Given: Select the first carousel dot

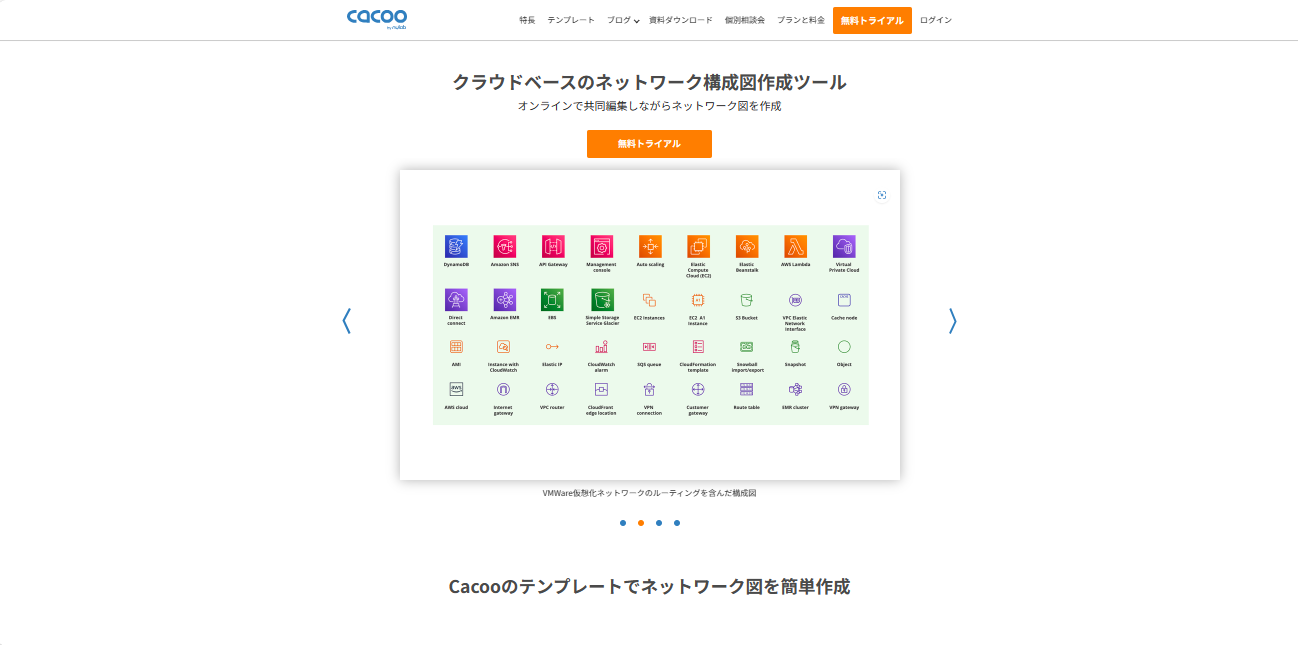Looking at the screenshot, I should (623, 523).
